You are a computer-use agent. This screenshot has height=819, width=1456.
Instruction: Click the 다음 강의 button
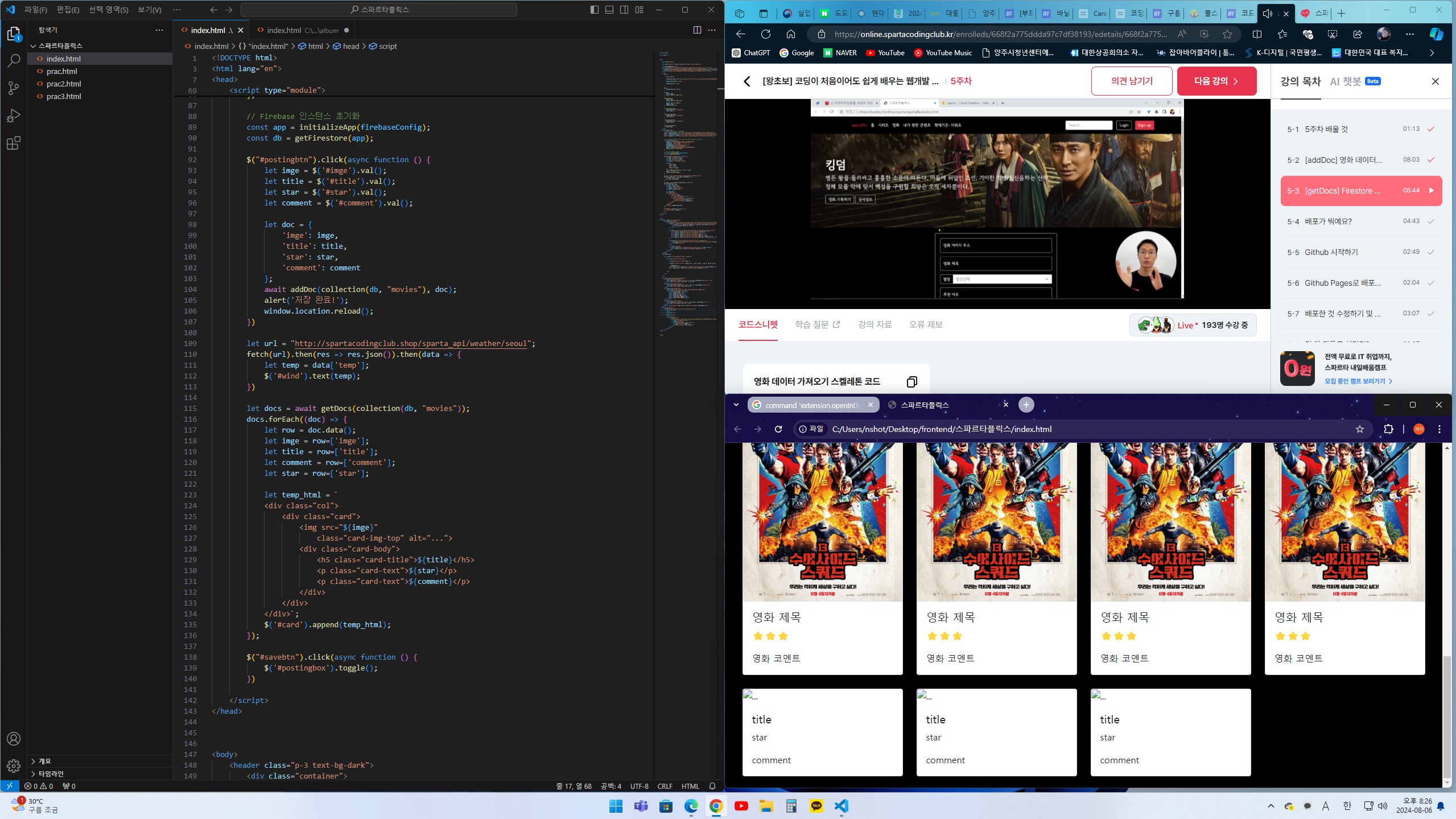[1216, 81]
